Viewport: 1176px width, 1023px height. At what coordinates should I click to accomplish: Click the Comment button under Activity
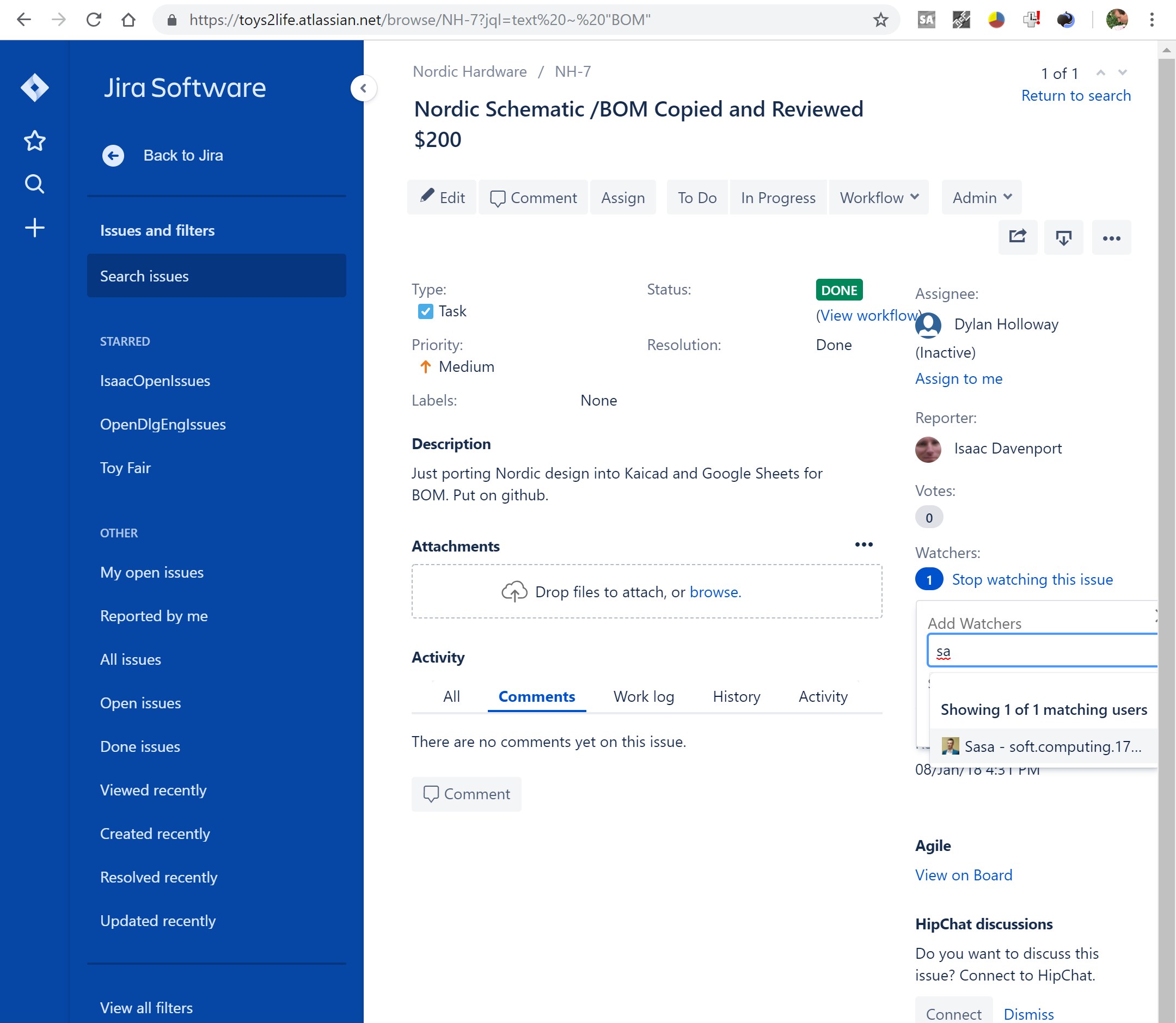click(x=467, y=794)
